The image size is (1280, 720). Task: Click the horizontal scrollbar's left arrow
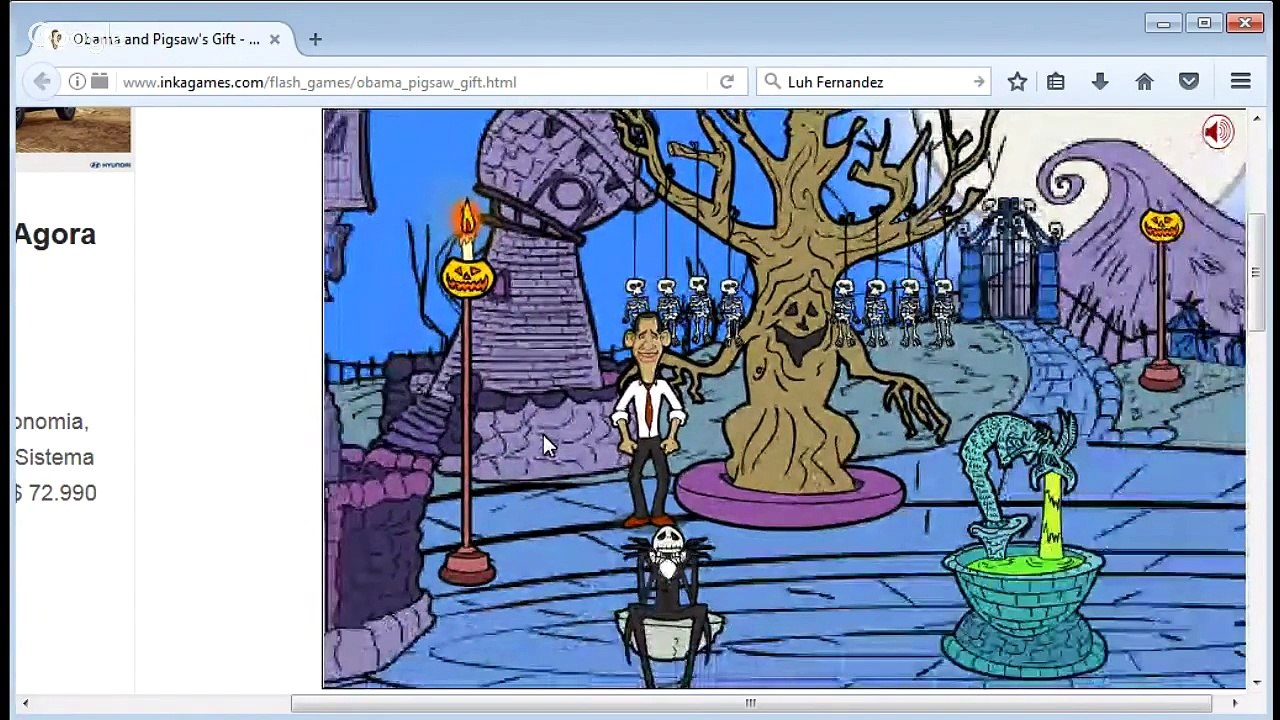coord(26,703)
